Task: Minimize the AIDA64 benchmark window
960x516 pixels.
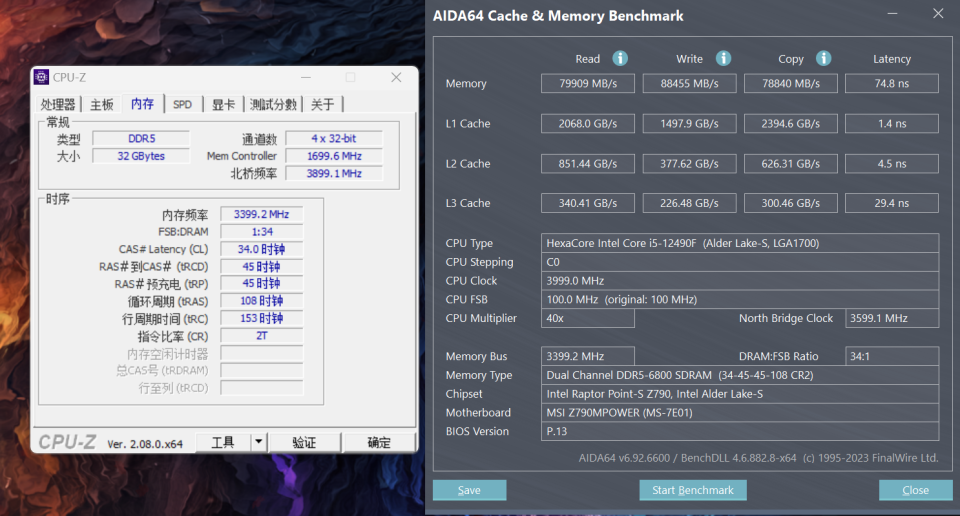Action: 892,13
